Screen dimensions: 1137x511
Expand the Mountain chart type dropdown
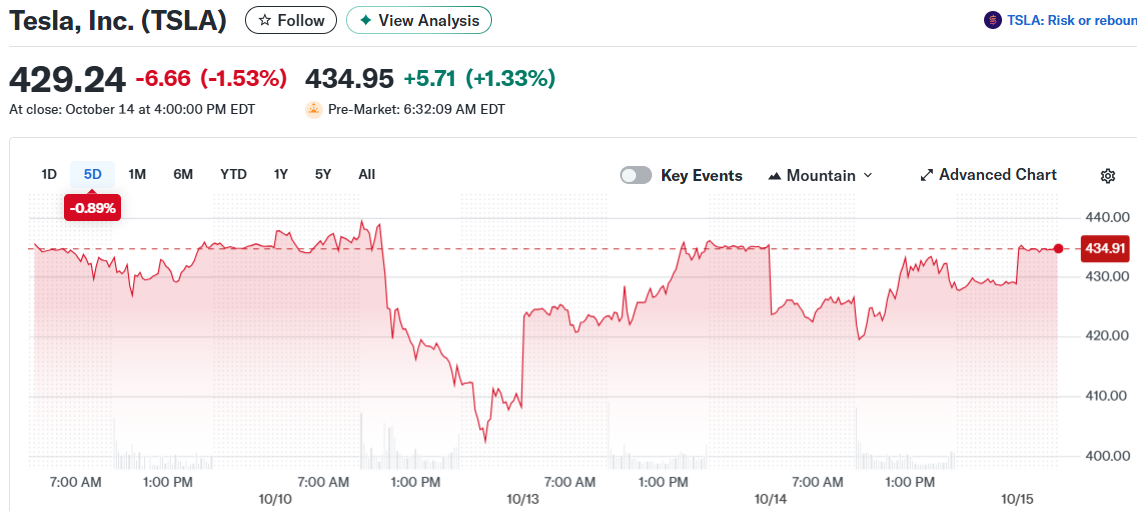pos(867,175)
